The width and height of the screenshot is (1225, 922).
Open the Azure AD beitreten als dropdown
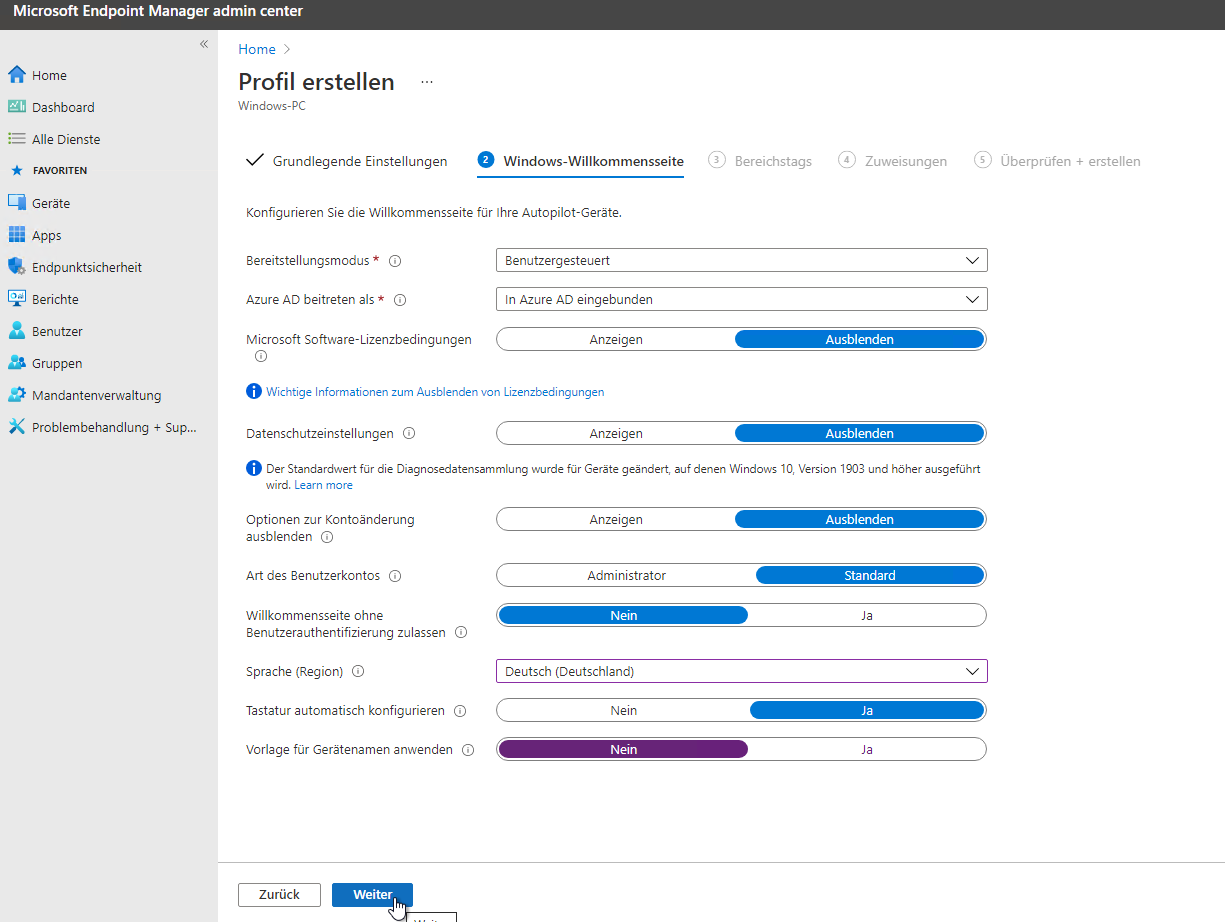click(742, 299)
